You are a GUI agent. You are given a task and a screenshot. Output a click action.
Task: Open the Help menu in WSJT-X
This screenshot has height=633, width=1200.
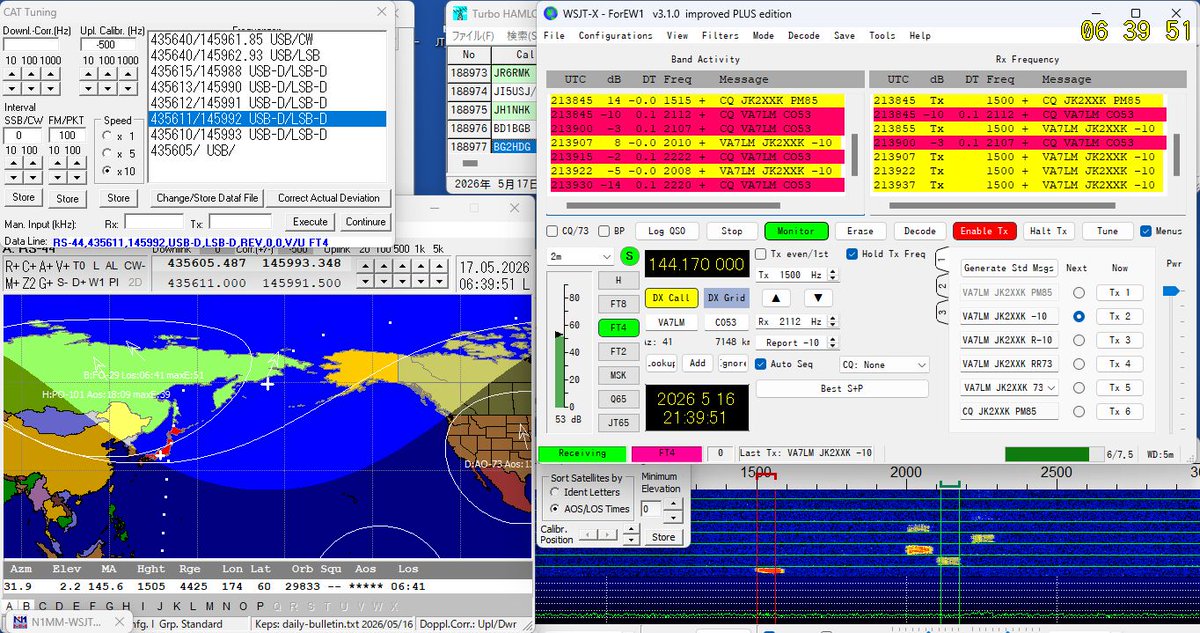pos(920,36)
